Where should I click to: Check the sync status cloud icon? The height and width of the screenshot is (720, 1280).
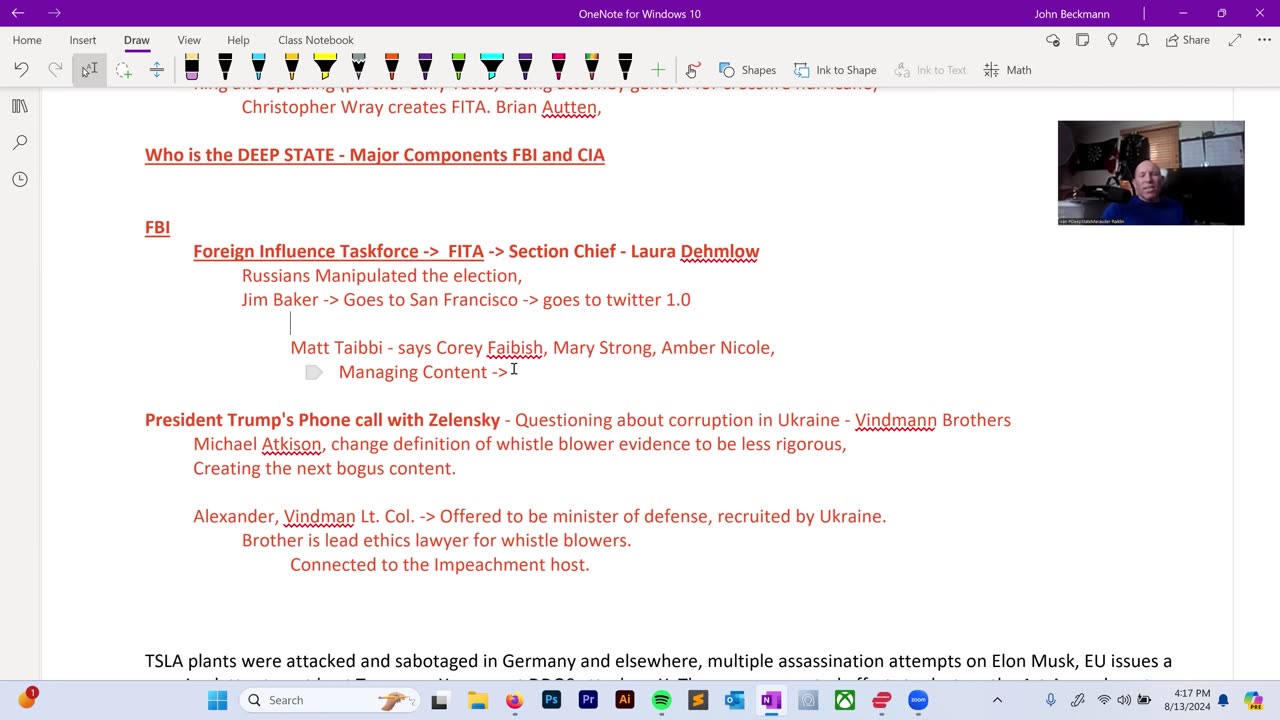tap(1052, 40)
